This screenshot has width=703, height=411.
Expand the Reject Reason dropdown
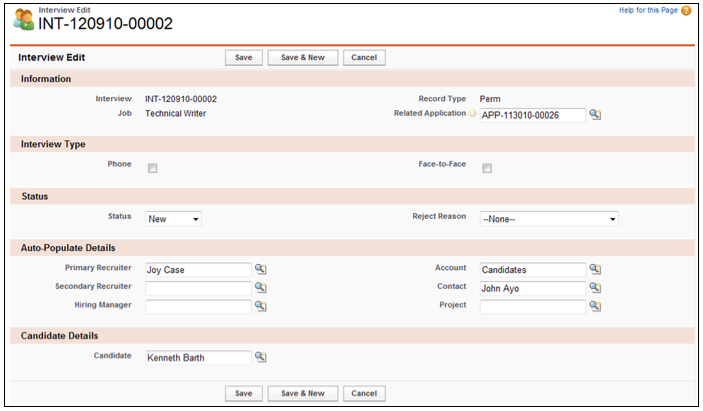click(x=549, y=219)
